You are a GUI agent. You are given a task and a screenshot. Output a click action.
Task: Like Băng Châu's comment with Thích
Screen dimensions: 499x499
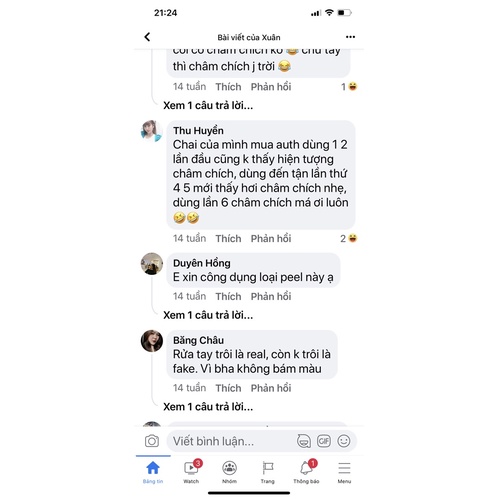click(x=228, y=388)
